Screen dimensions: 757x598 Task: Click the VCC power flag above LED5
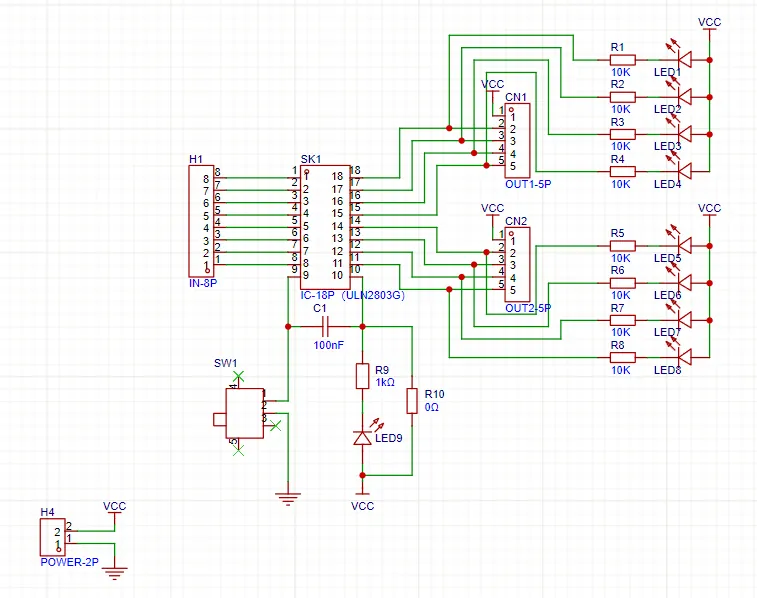pos(709,211)
